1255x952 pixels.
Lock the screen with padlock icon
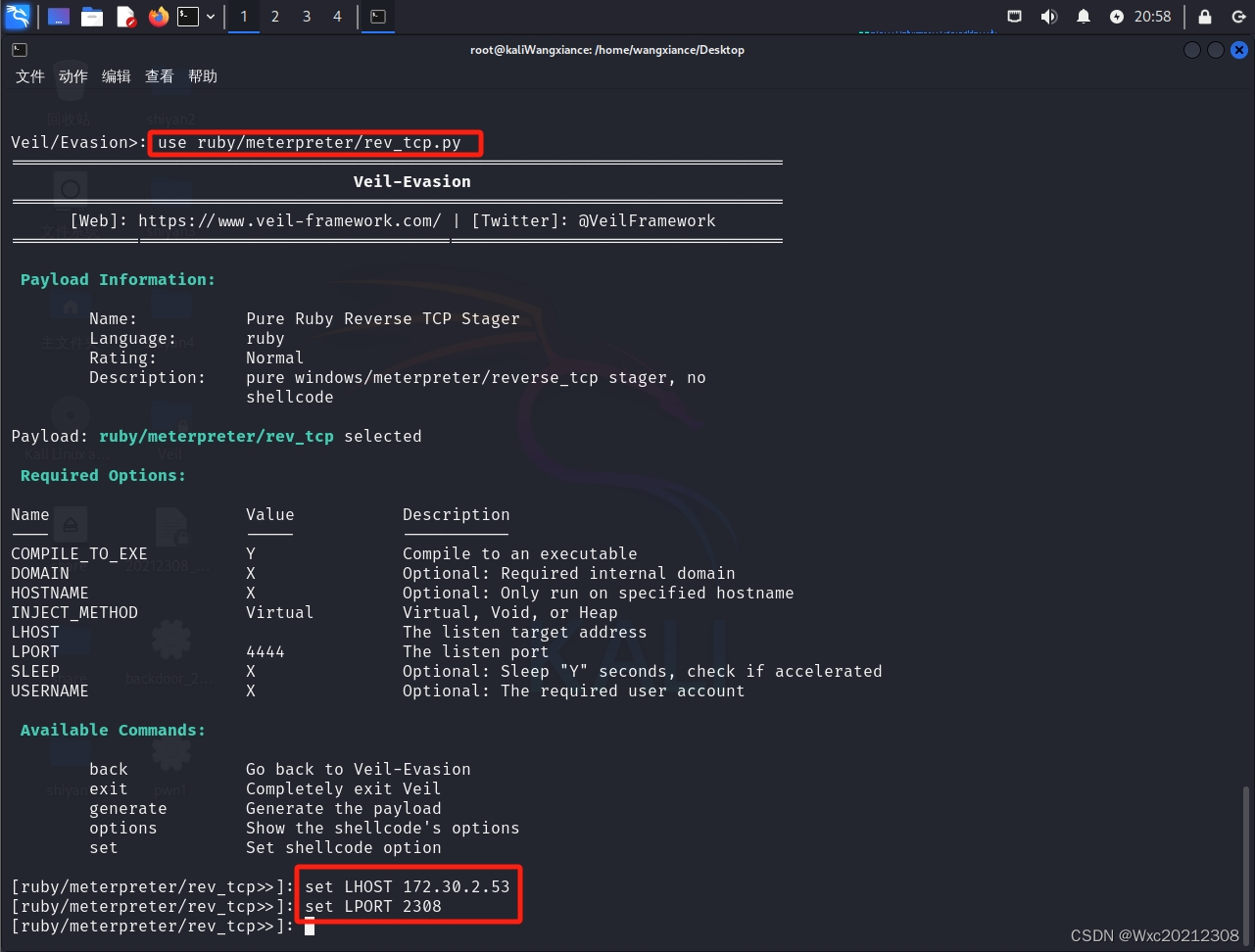[1205, 17]
